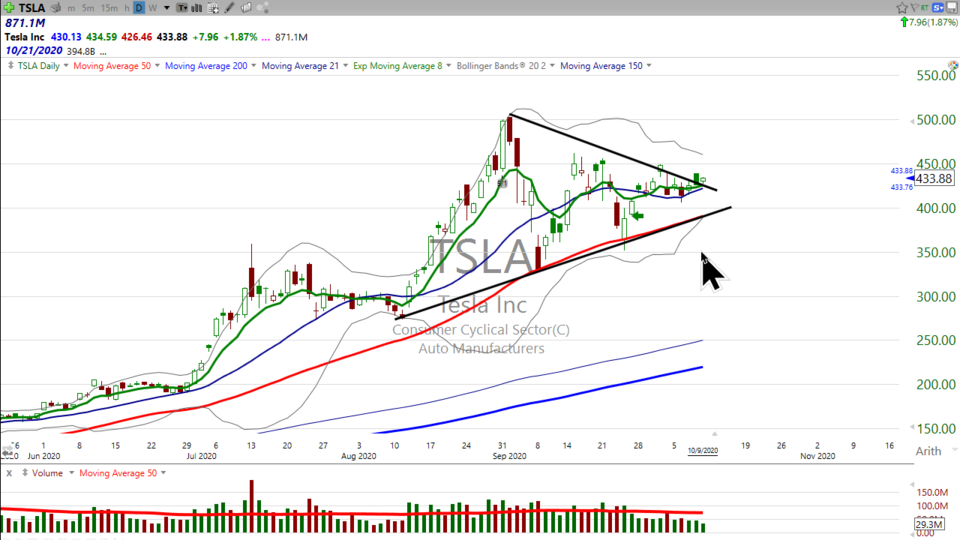Screen dimensions: 960x540
Task: Open the blue 'S' dropdown button
Action: [x=938, y=8]
